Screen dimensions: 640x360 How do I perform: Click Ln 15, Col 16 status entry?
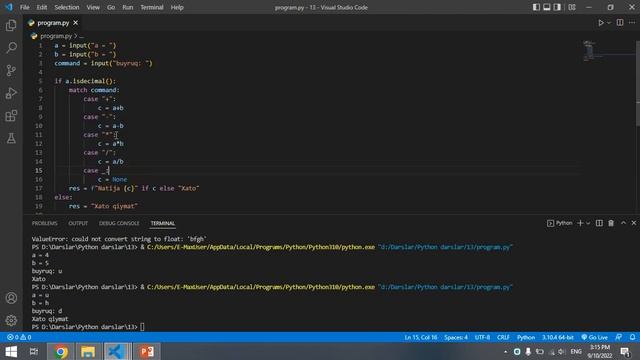point(420,337)
